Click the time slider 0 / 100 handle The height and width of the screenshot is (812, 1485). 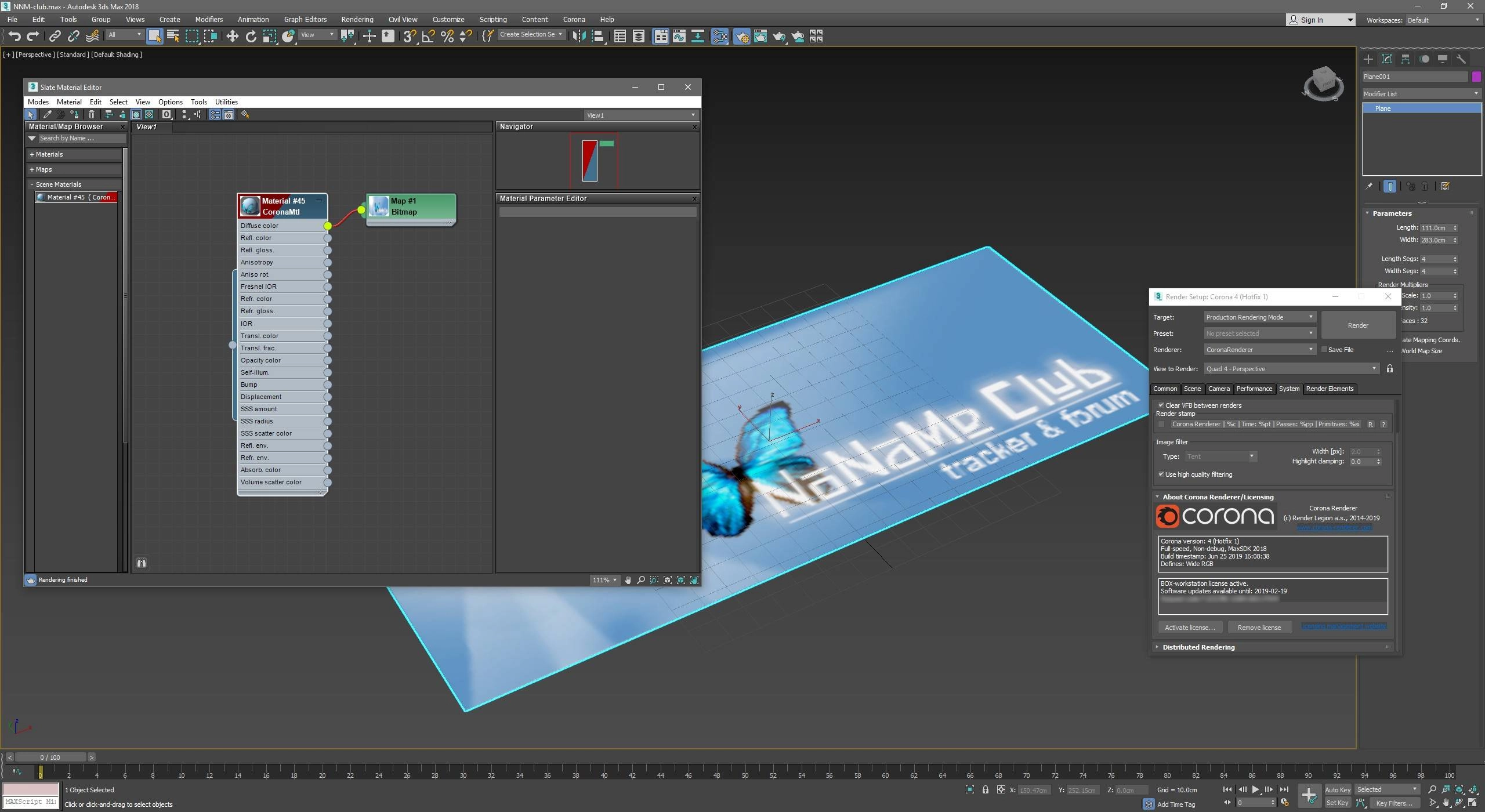coord(50,757)
